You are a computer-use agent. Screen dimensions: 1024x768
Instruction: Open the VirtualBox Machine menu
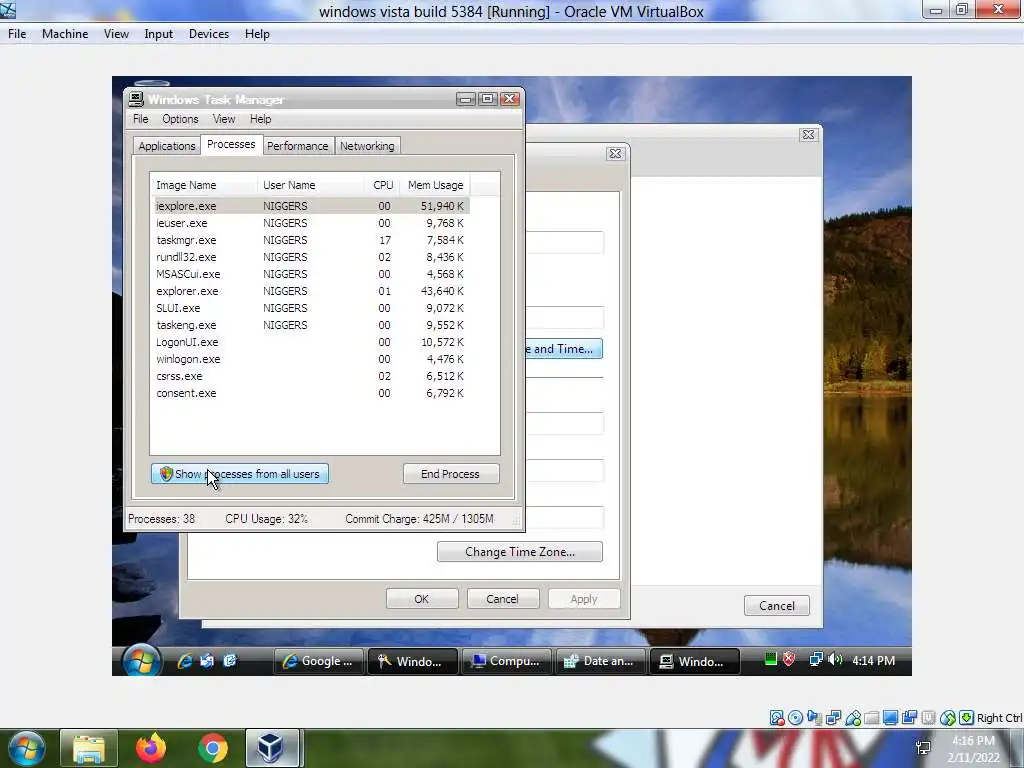tap(65, 34)
